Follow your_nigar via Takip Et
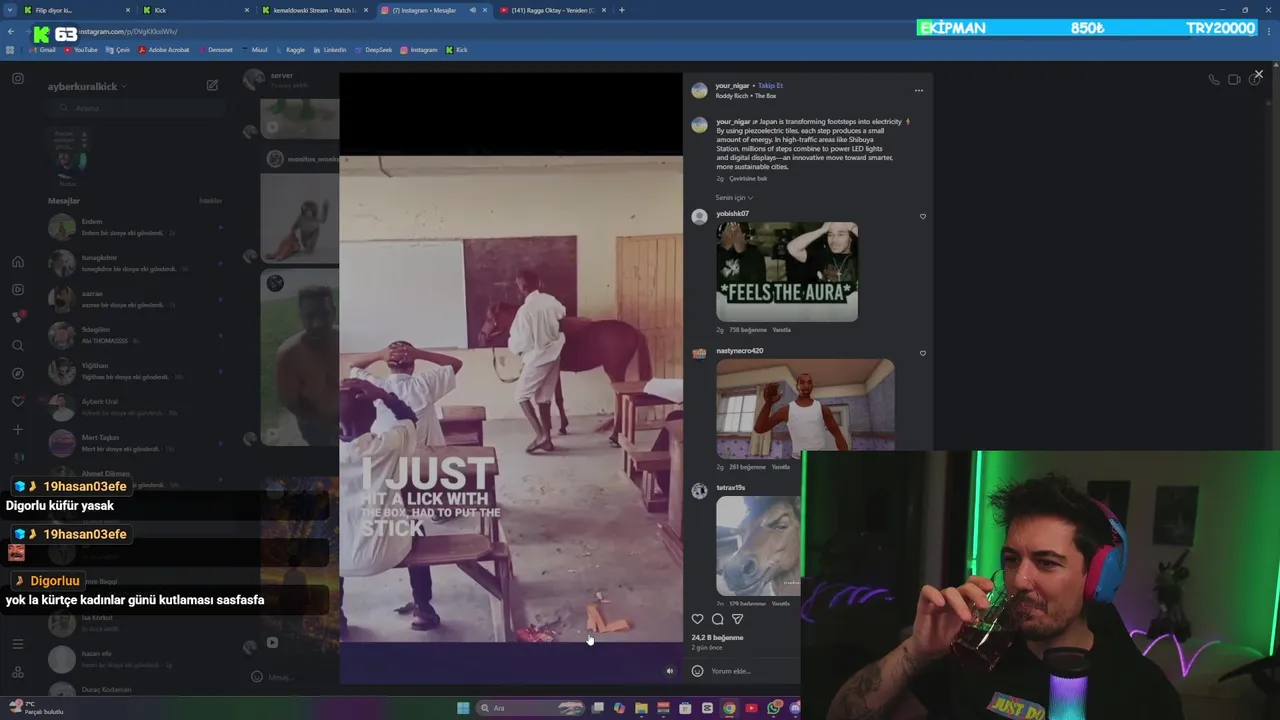The height and width of the screenshot is (720, 1280). (770, 86)
